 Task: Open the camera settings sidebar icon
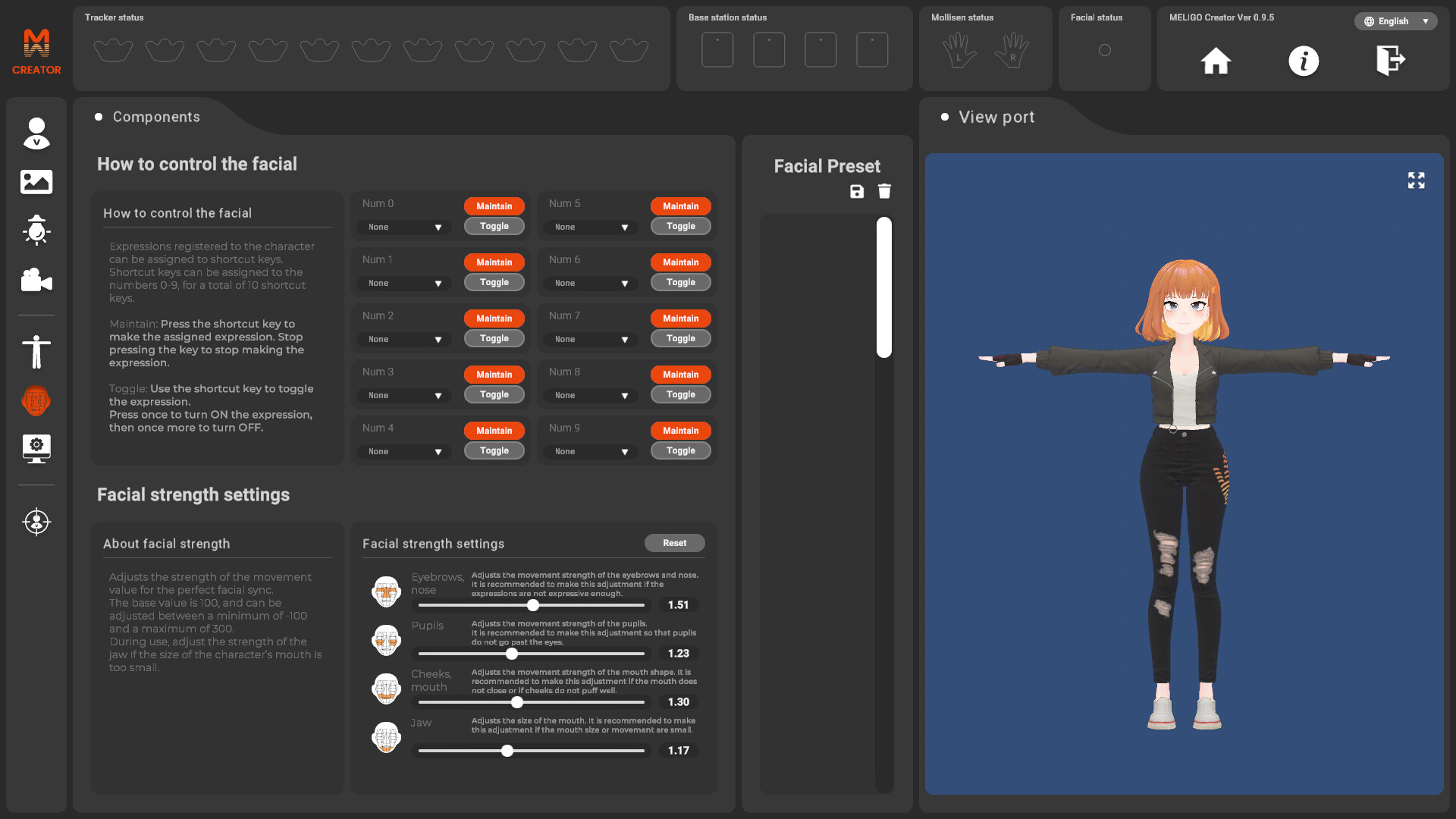(36, 280)
